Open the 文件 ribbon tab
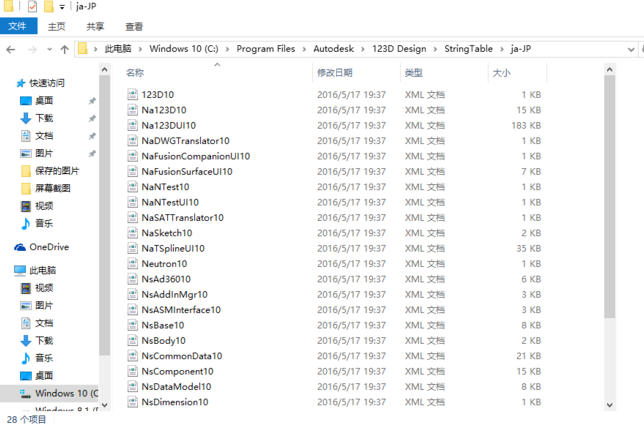Image resolution: width=644 pixels, height=426 pixels. pyautogui.click(x=18, y=26)
